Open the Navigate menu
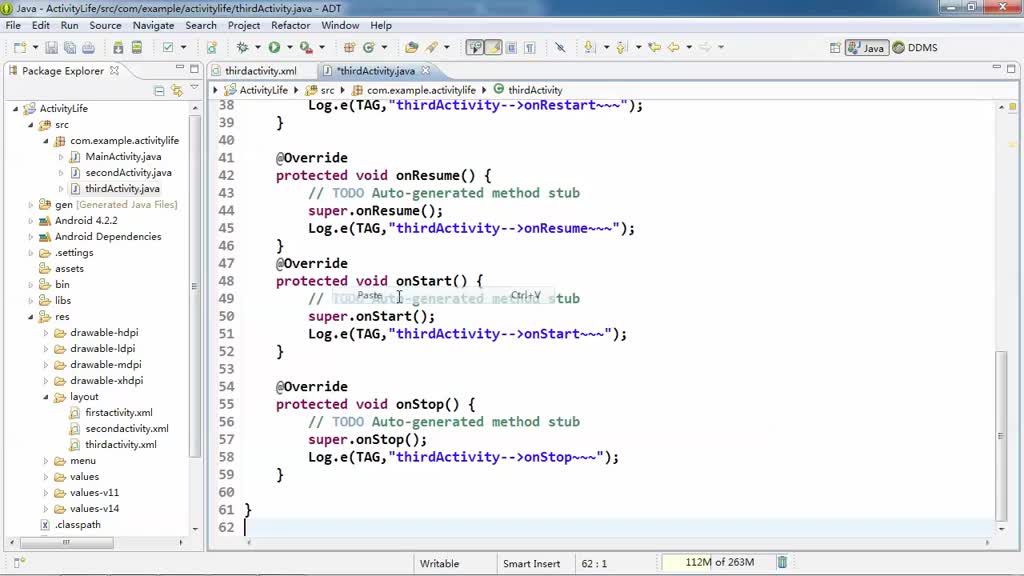Screen dimensions: 1024x576 (153, 25)
